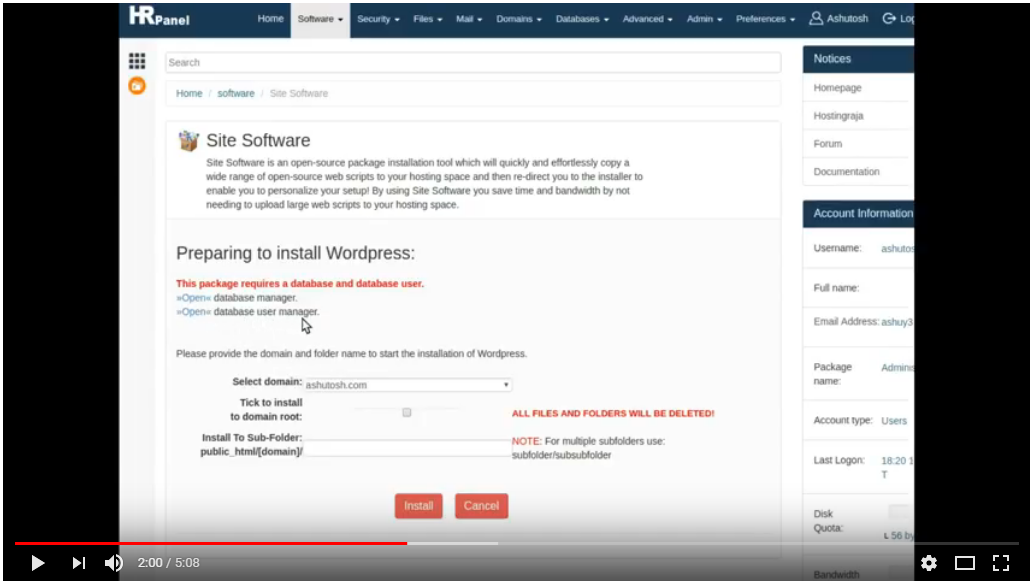This screenshot has height=584, width=1031.
Task: Click the Install button
Action: (418, 506)
